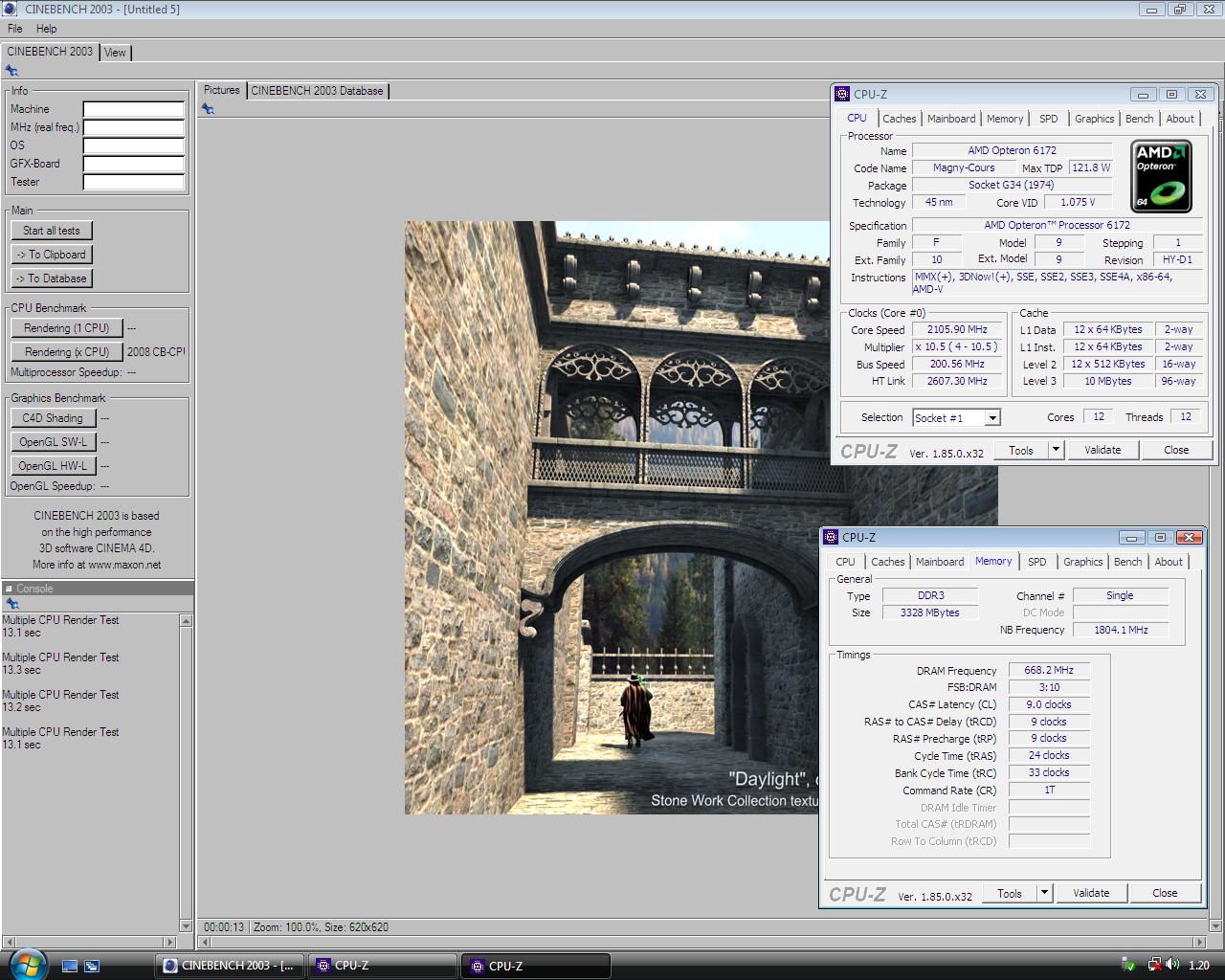The image size is (1225, 980).
Task: Click the AMD Opteron 6172 name field
Action: pyautogui.click(x=1012, y=150)
